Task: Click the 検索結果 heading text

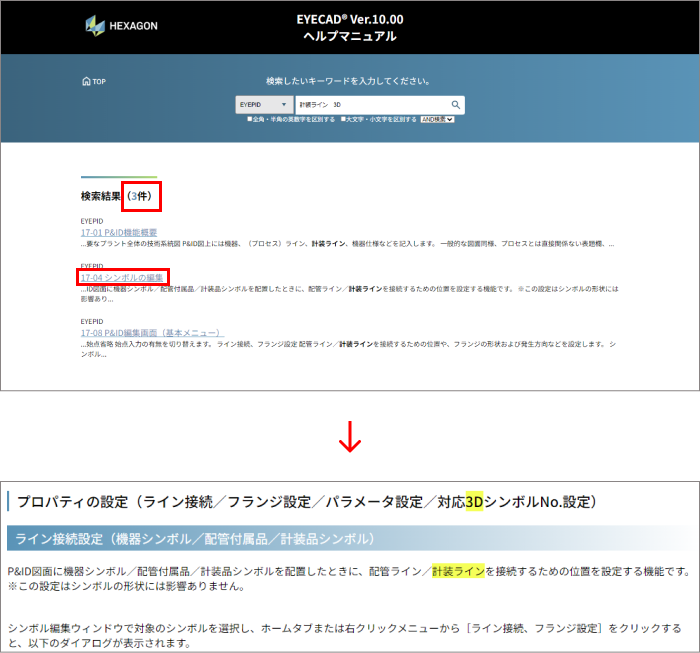Action: (x=101, y=196)
